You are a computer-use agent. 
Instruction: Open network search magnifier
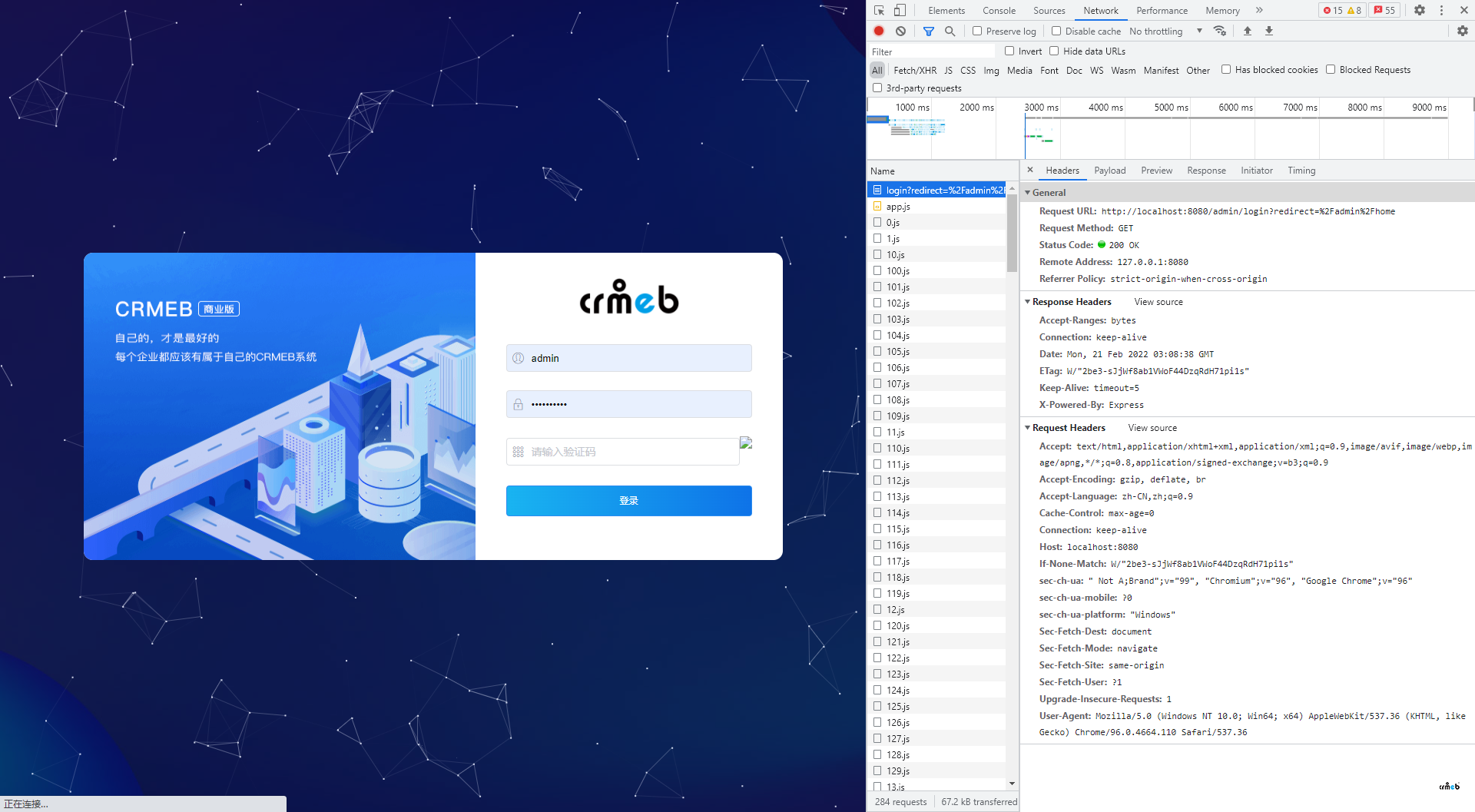pyautogui.click(x=950, y=31)
